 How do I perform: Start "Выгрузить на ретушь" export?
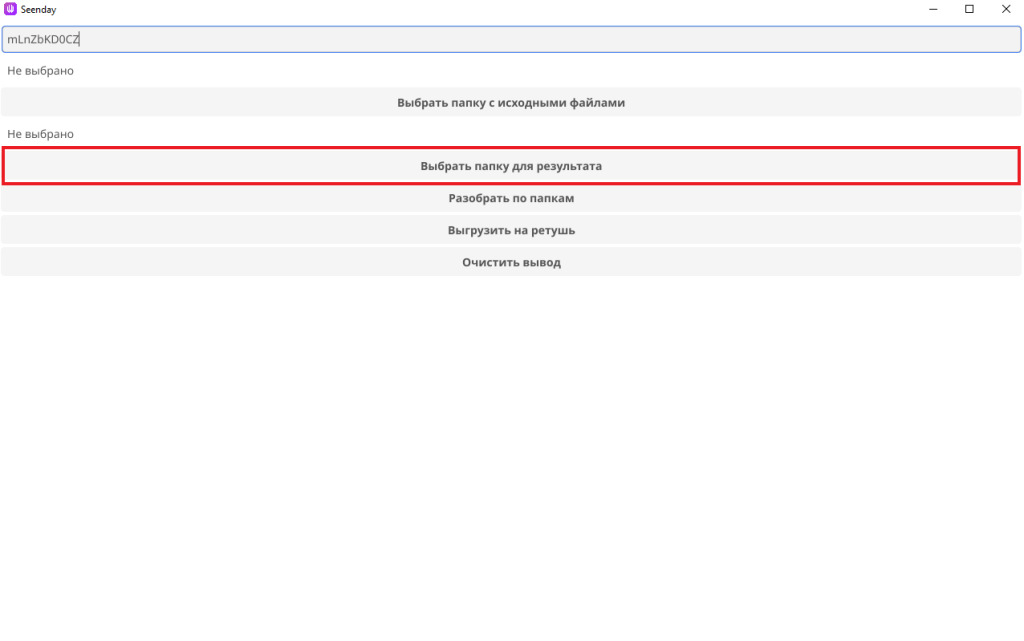coord(511,230)
